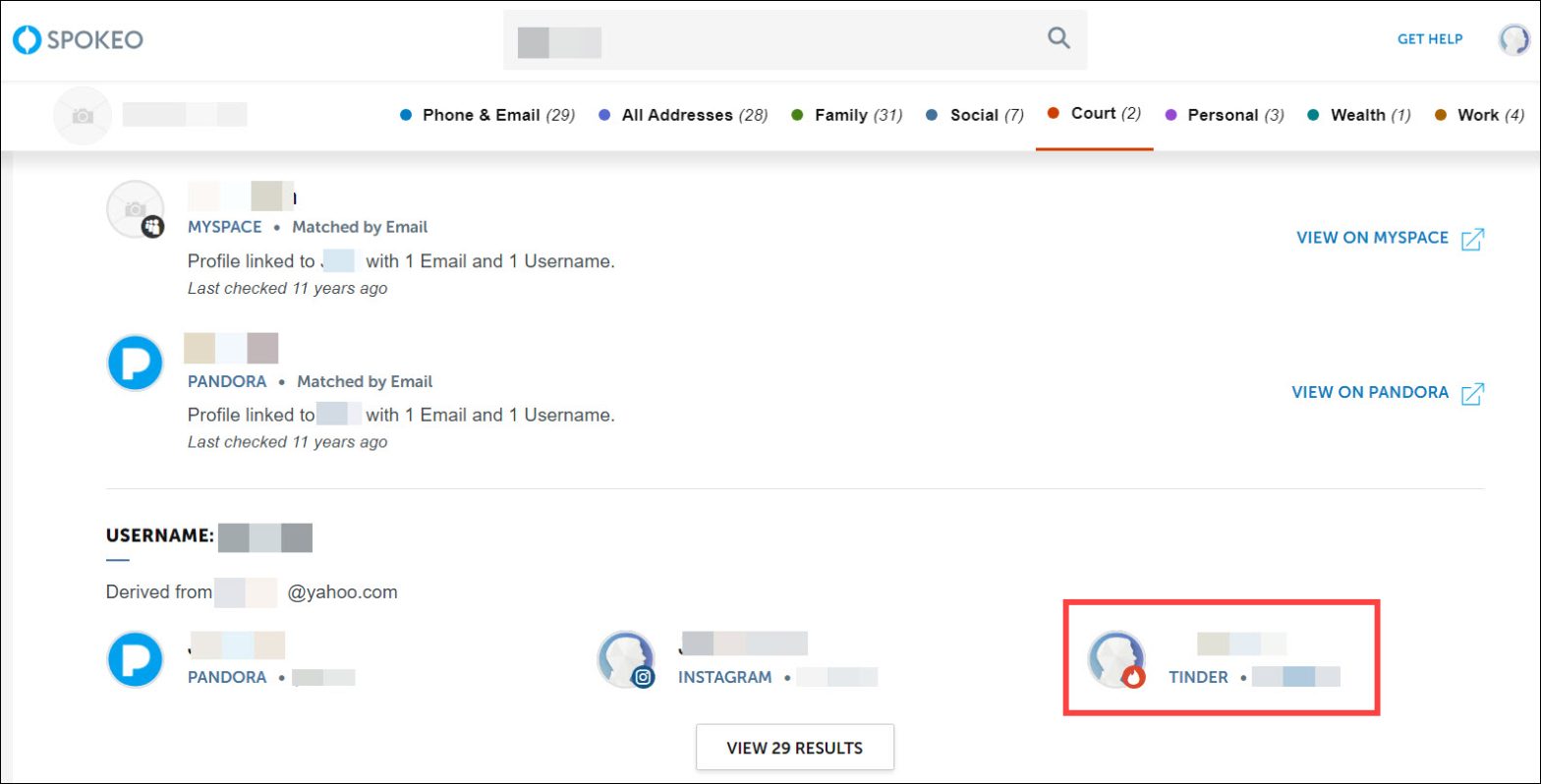The image size is (1541, 784).
Task: Click the Tinder label link
Action: (x=1199, y=677)
